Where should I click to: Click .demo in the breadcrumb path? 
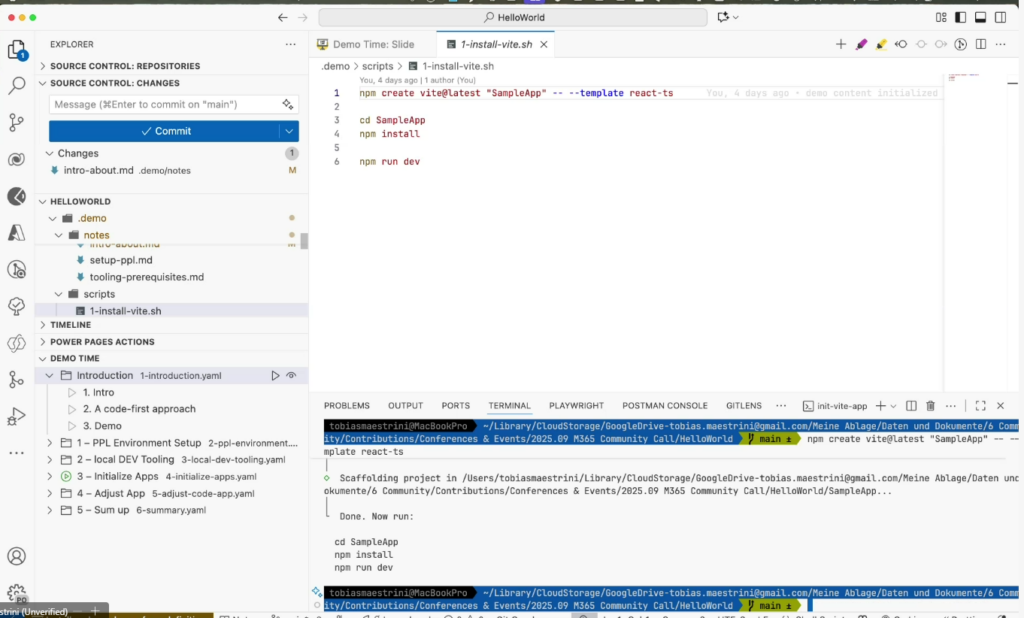[x=335, y=66]
